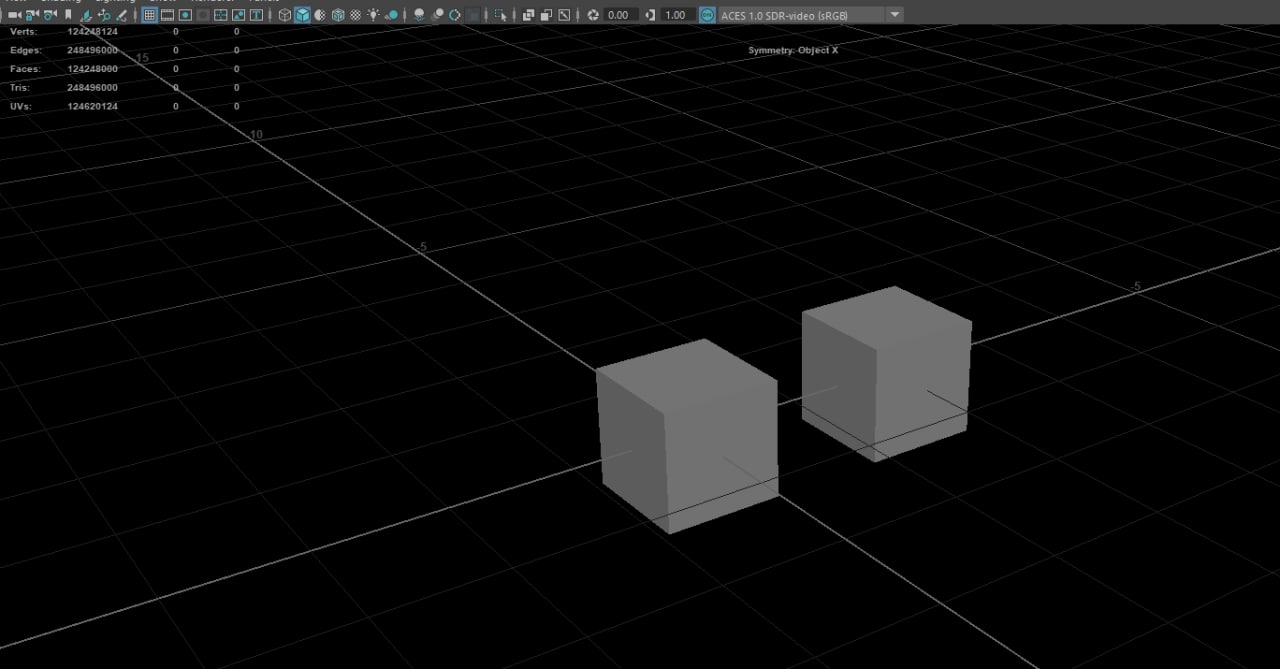Click the Gamma icon

coord(651,15)
